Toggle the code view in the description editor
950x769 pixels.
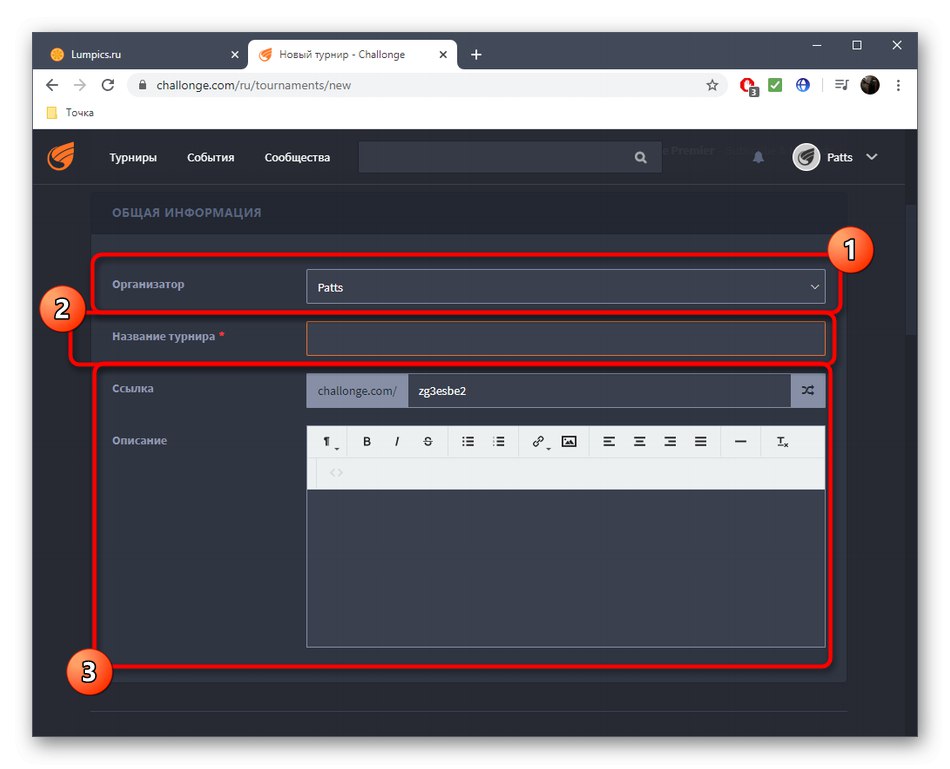pyautogui.click(x=336, y=473)
